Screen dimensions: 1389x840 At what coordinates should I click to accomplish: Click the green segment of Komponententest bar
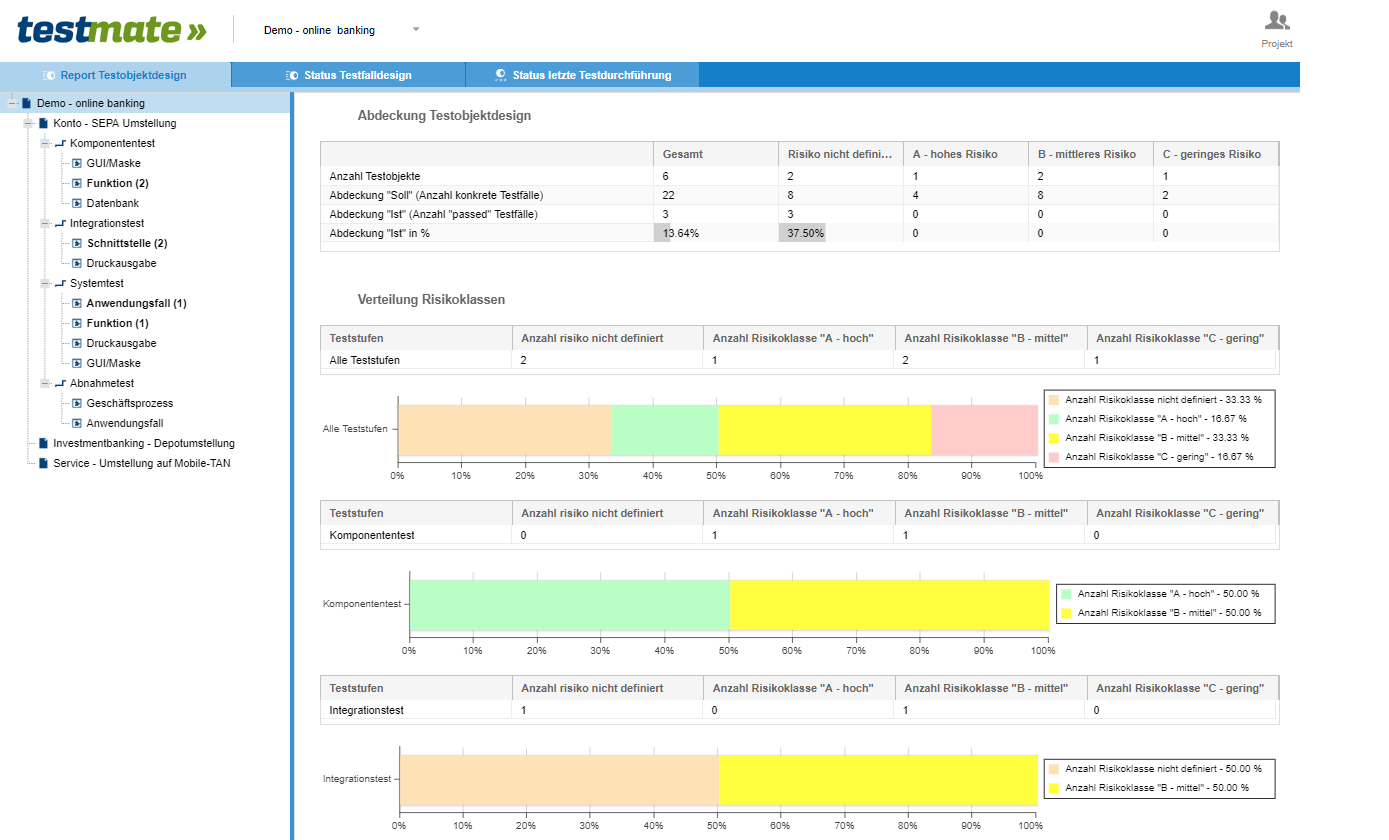[569, 605]
